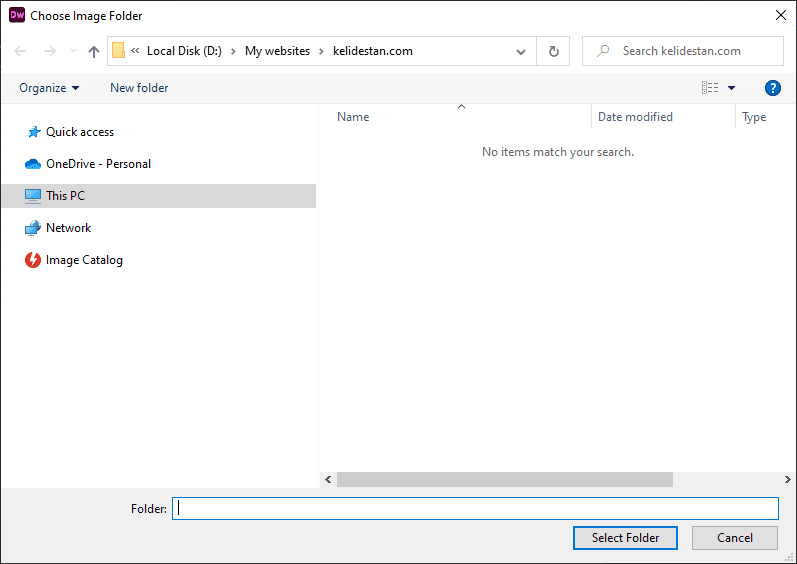The image size is (797, 564).
Task: Go up one folder level
Action: pos(94,51)
